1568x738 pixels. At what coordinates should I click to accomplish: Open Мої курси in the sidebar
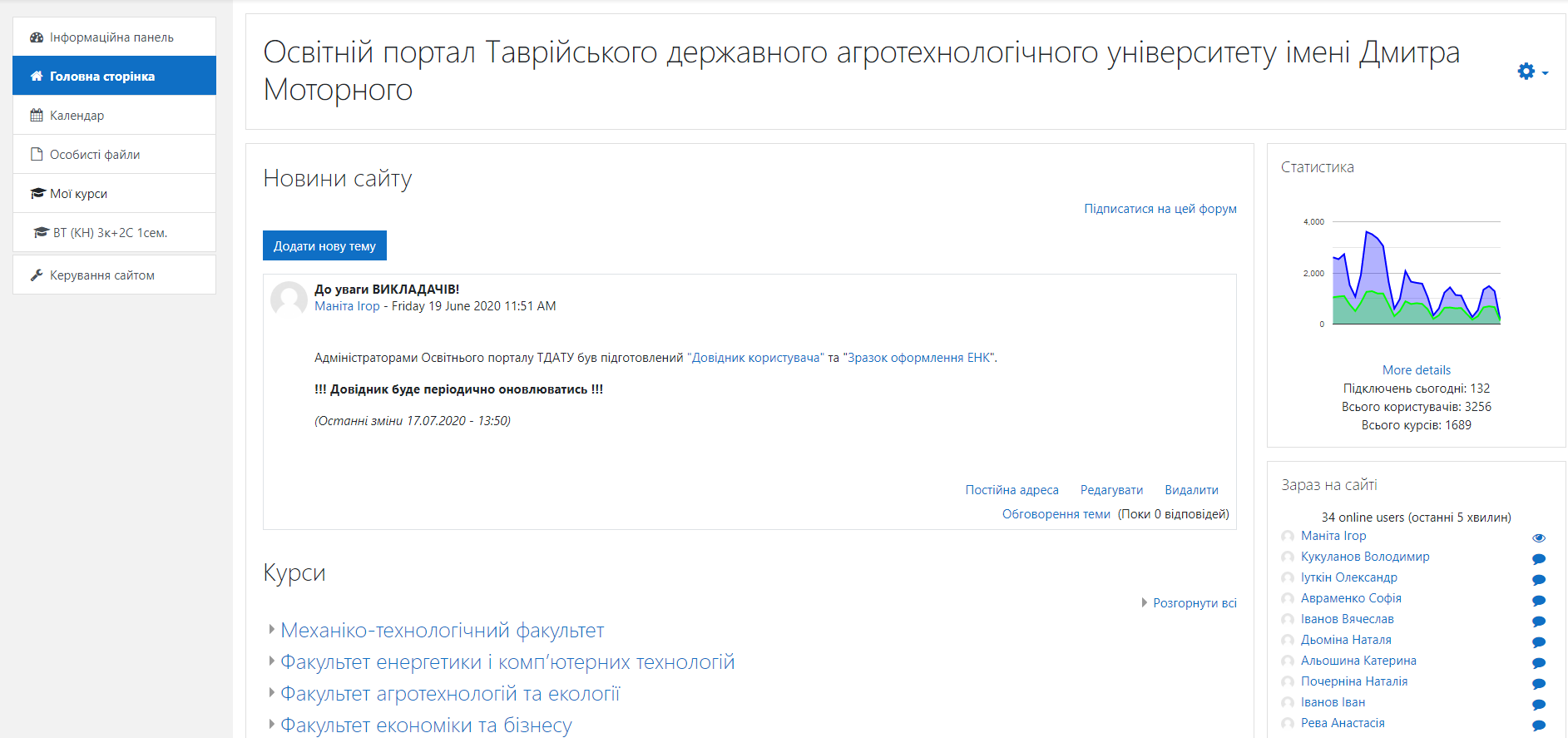(115, 193)
